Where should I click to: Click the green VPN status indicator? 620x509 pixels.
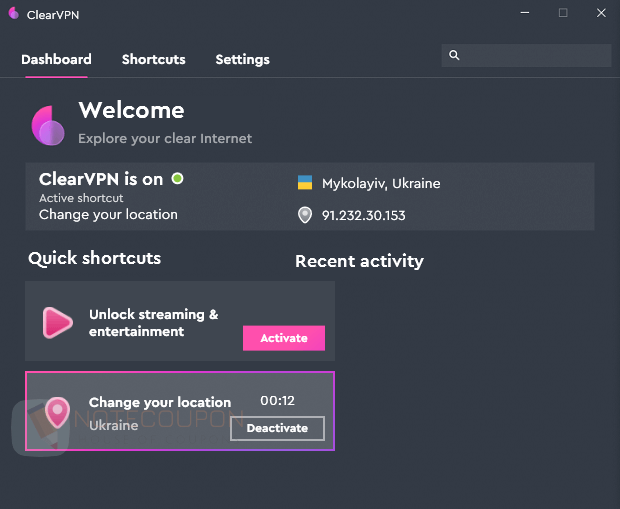[178, 178]
